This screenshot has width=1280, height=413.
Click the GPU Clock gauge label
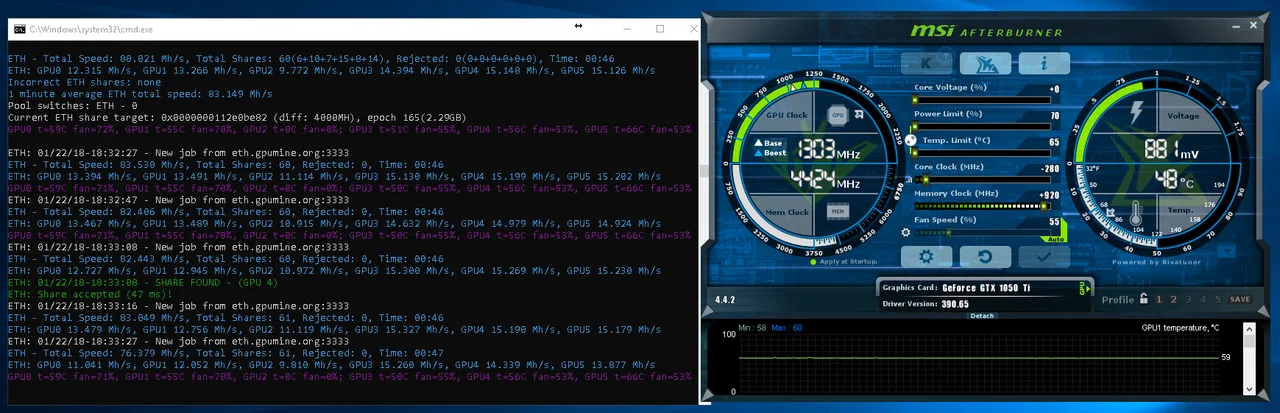point(787,116)
